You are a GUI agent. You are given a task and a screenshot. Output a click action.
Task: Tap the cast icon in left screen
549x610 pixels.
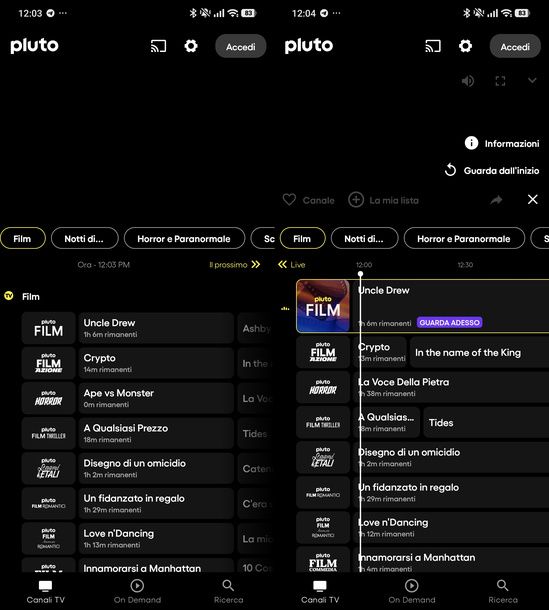point(158,46)
